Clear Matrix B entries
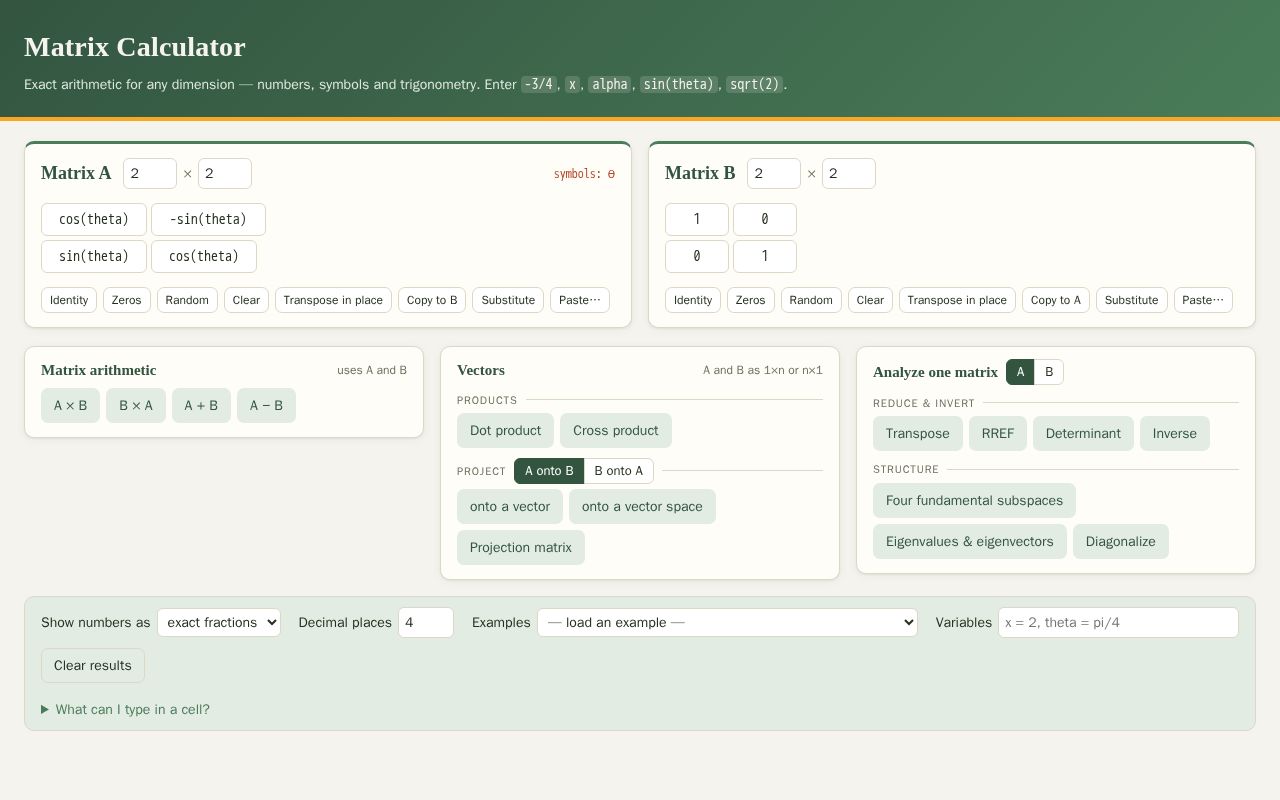Viewport: 1280px width, 800px height. click(870, 300)
